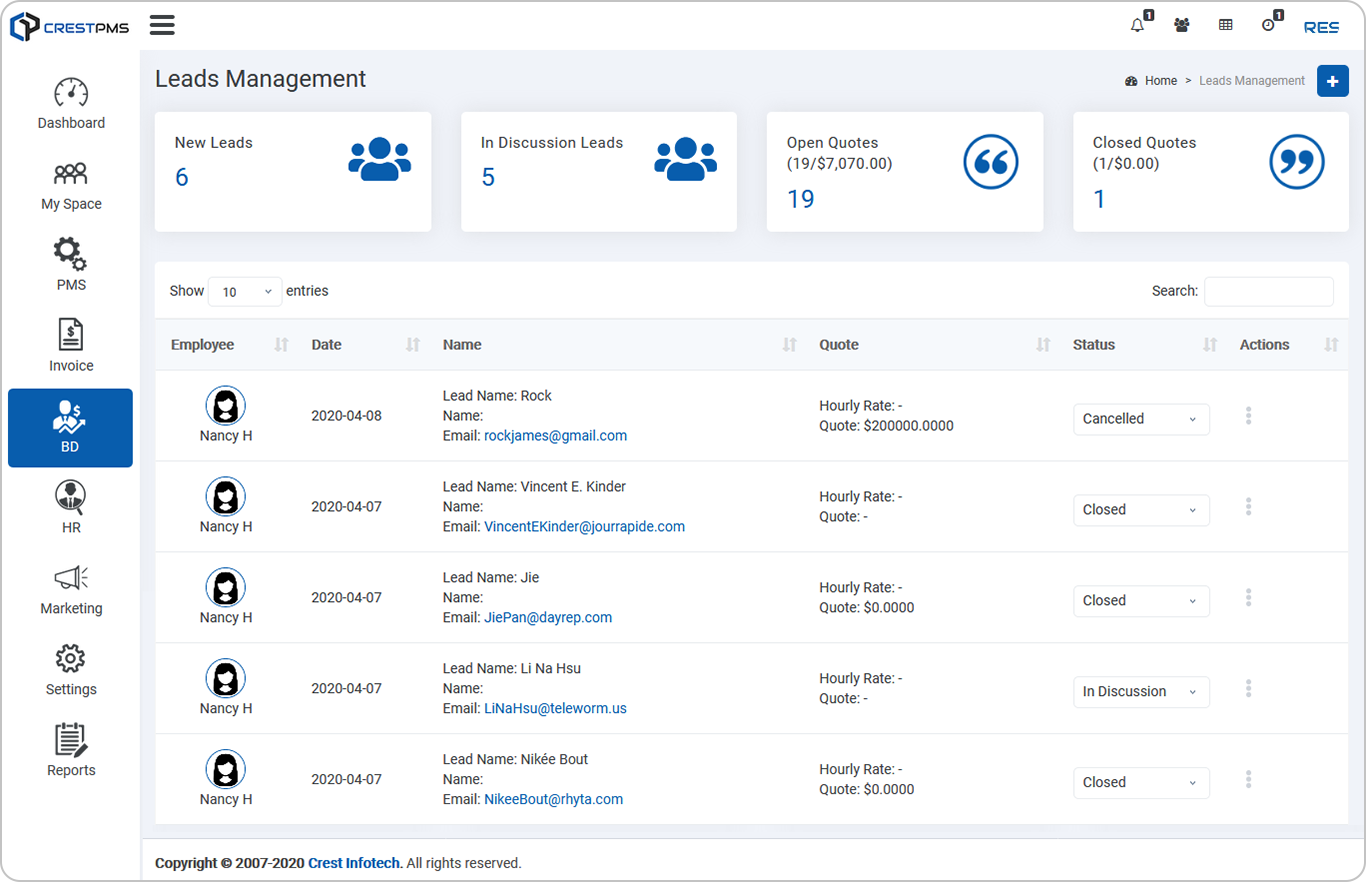Go to Dashboard in sidebar

point(71,104)
